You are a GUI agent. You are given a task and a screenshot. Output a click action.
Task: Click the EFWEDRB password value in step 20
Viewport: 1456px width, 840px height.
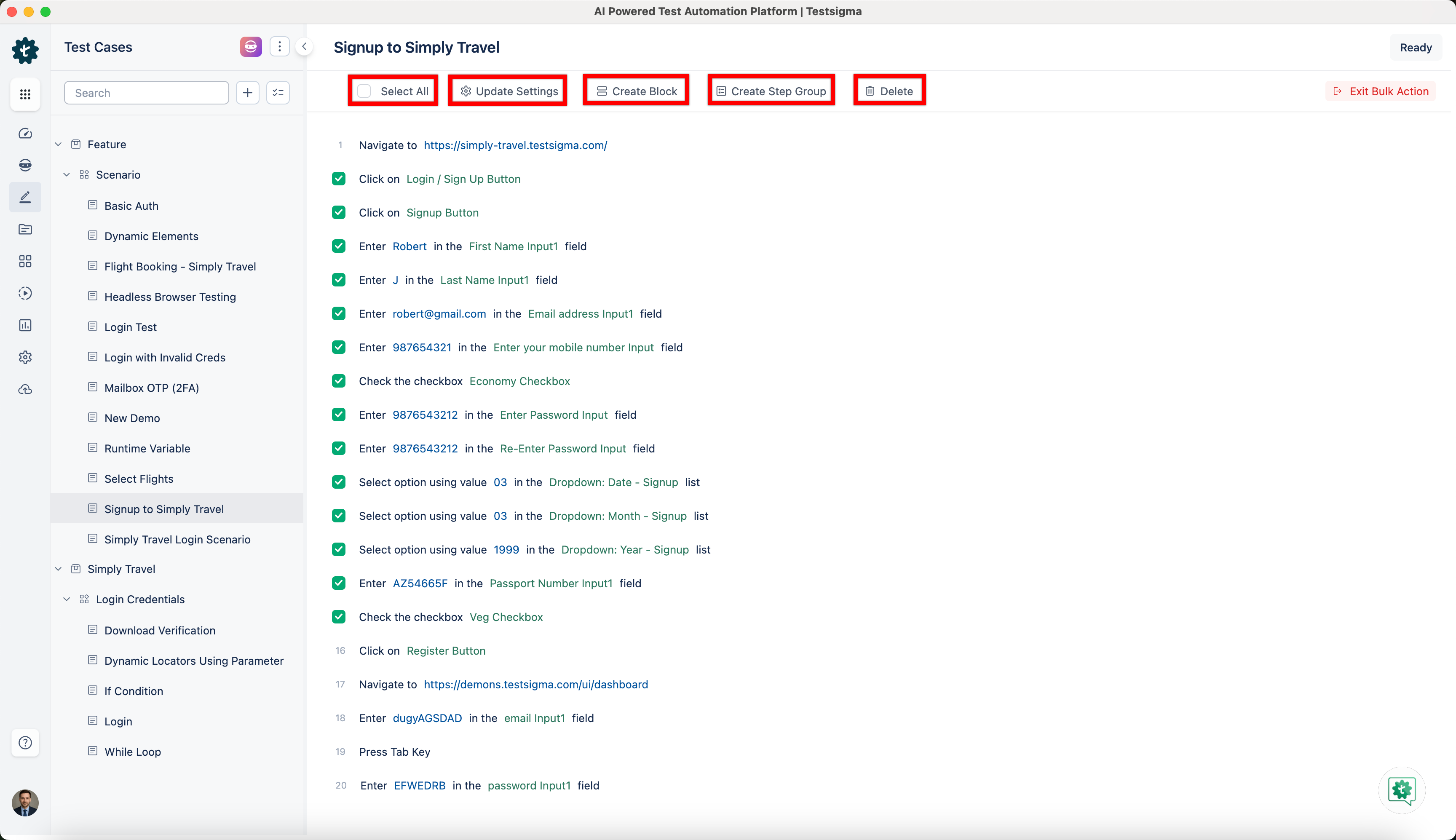coord(419,786)
